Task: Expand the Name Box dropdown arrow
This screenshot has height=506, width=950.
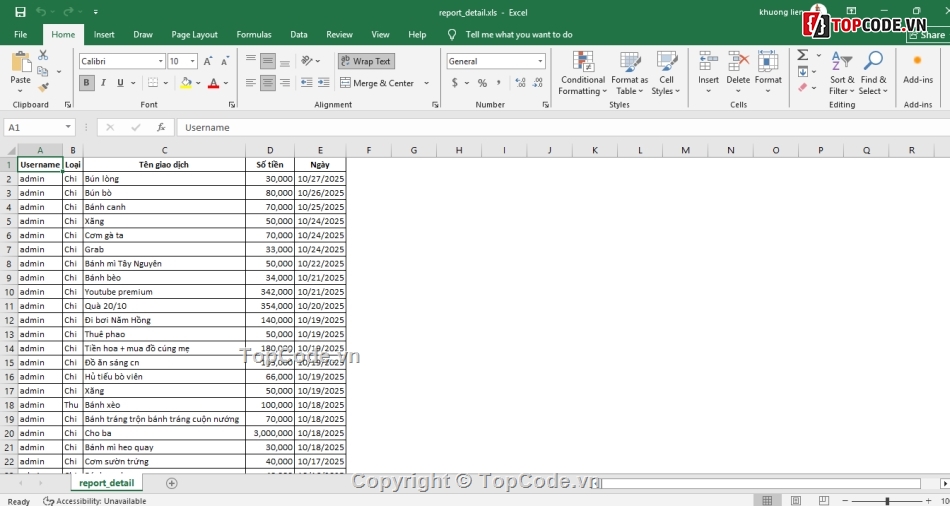Action: tap(68, 127)
